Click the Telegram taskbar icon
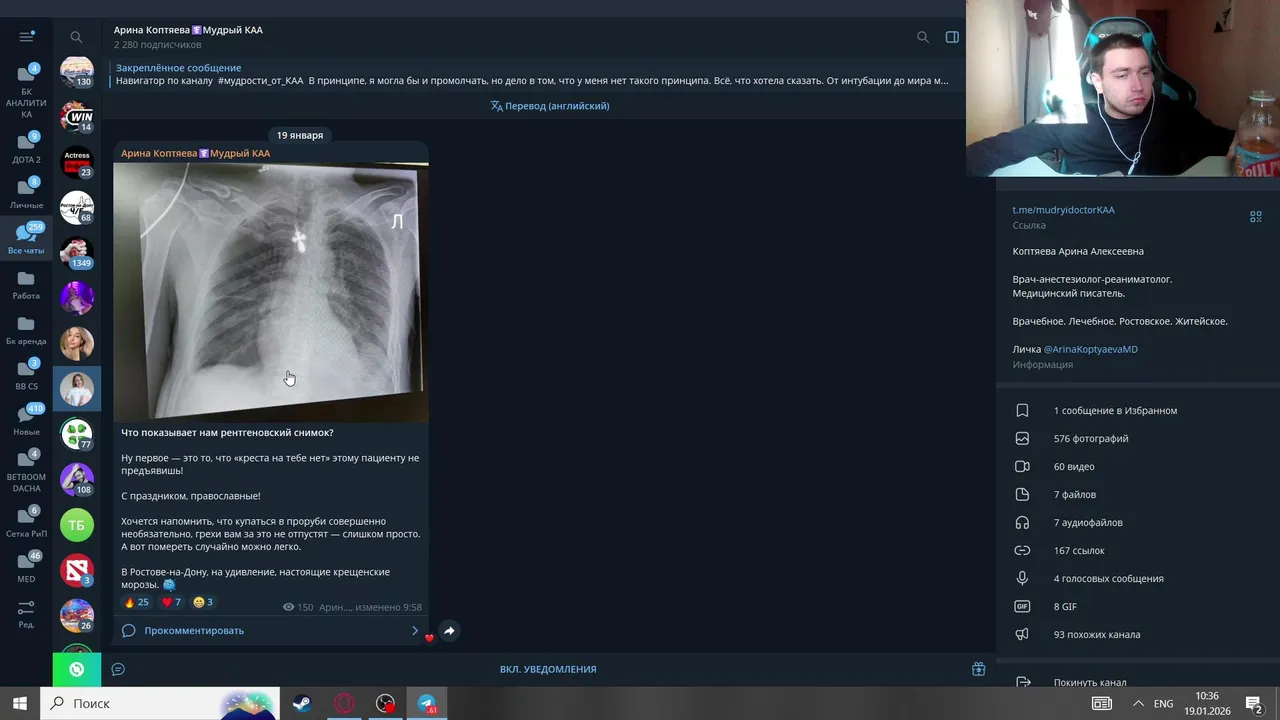 click(x=427, y=703)
